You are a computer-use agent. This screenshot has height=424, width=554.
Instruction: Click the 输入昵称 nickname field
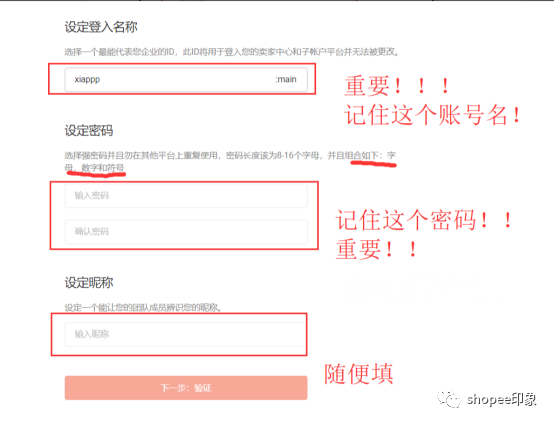click(x=186, y=334)
